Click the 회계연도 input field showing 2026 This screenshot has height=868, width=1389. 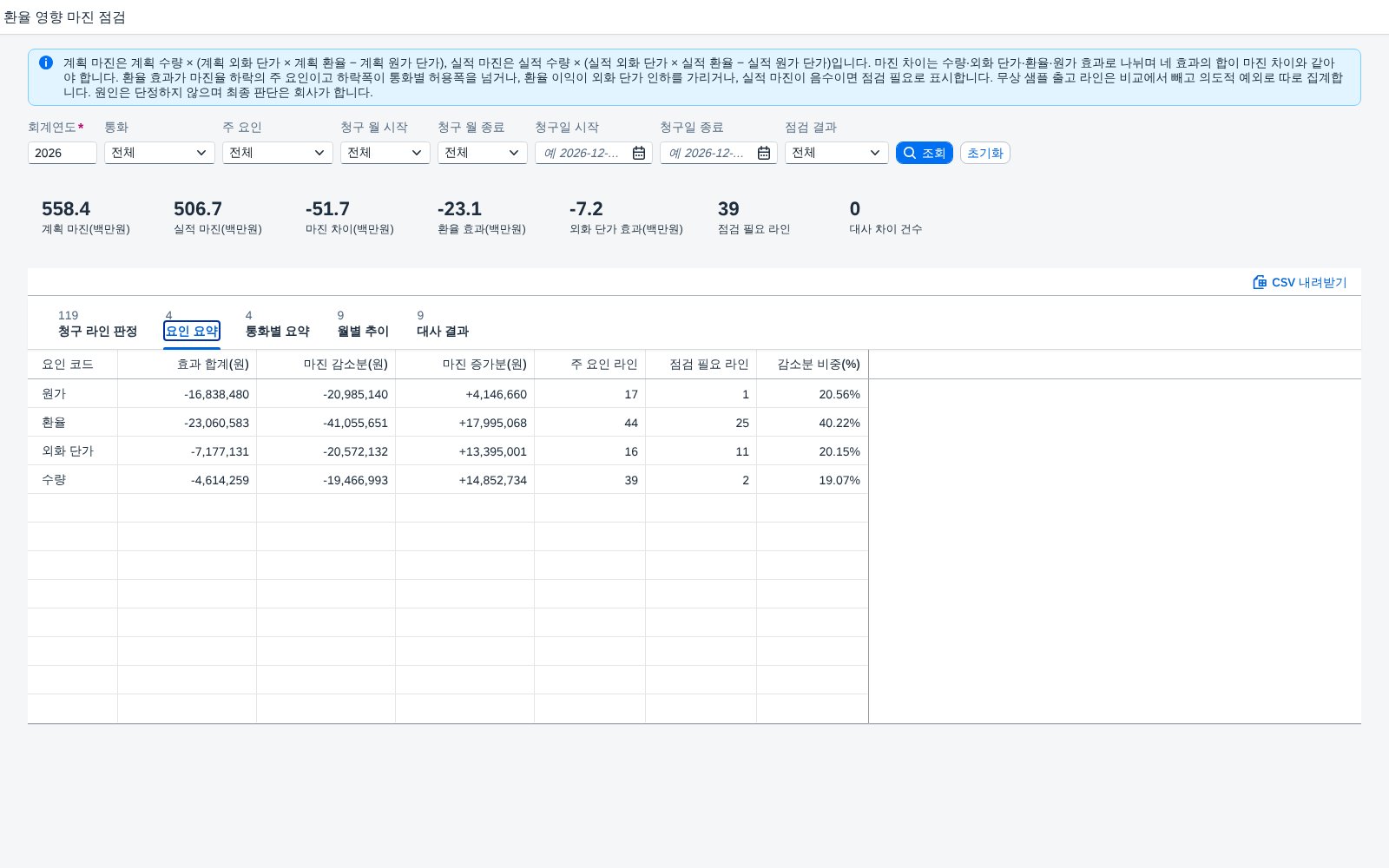(x=63, y=153)
